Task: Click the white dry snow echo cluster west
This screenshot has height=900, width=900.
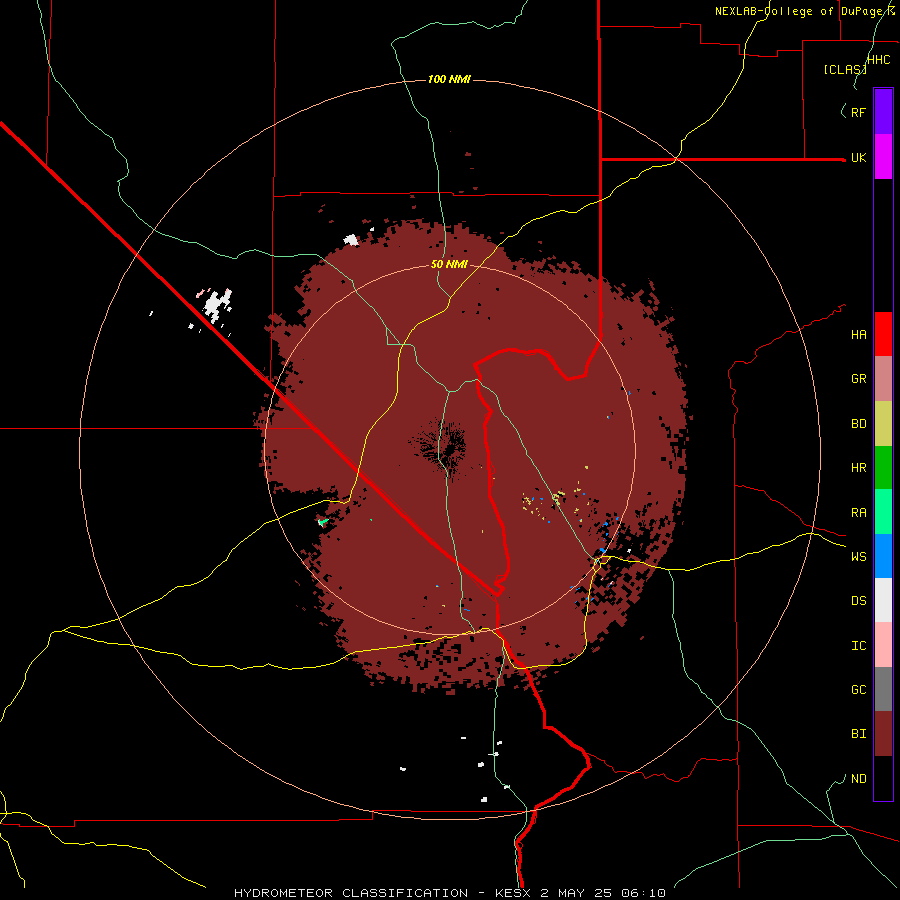Action: click(217, 304)
